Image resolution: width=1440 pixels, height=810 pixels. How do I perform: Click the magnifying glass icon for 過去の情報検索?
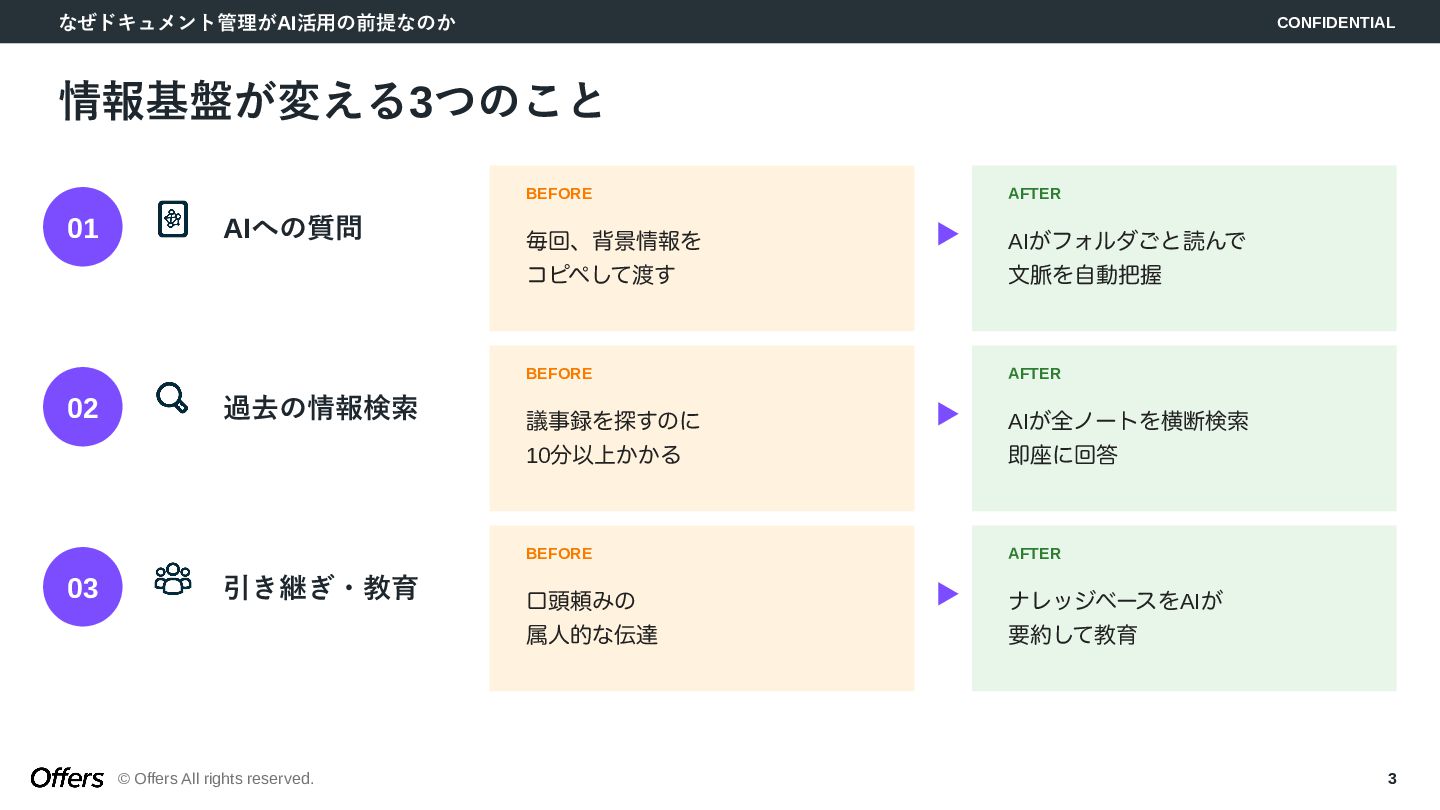pos(172,398)
